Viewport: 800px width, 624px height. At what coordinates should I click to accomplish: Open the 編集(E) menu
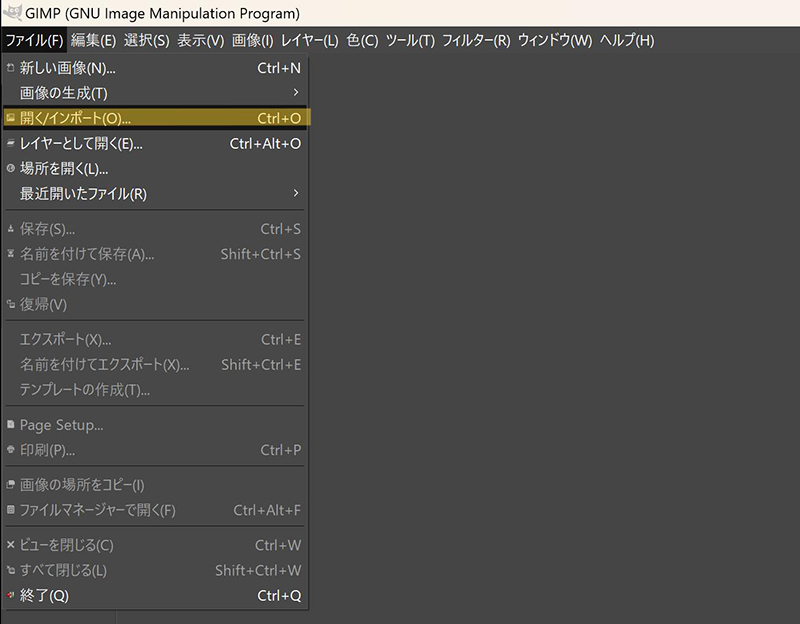[94, 40]
